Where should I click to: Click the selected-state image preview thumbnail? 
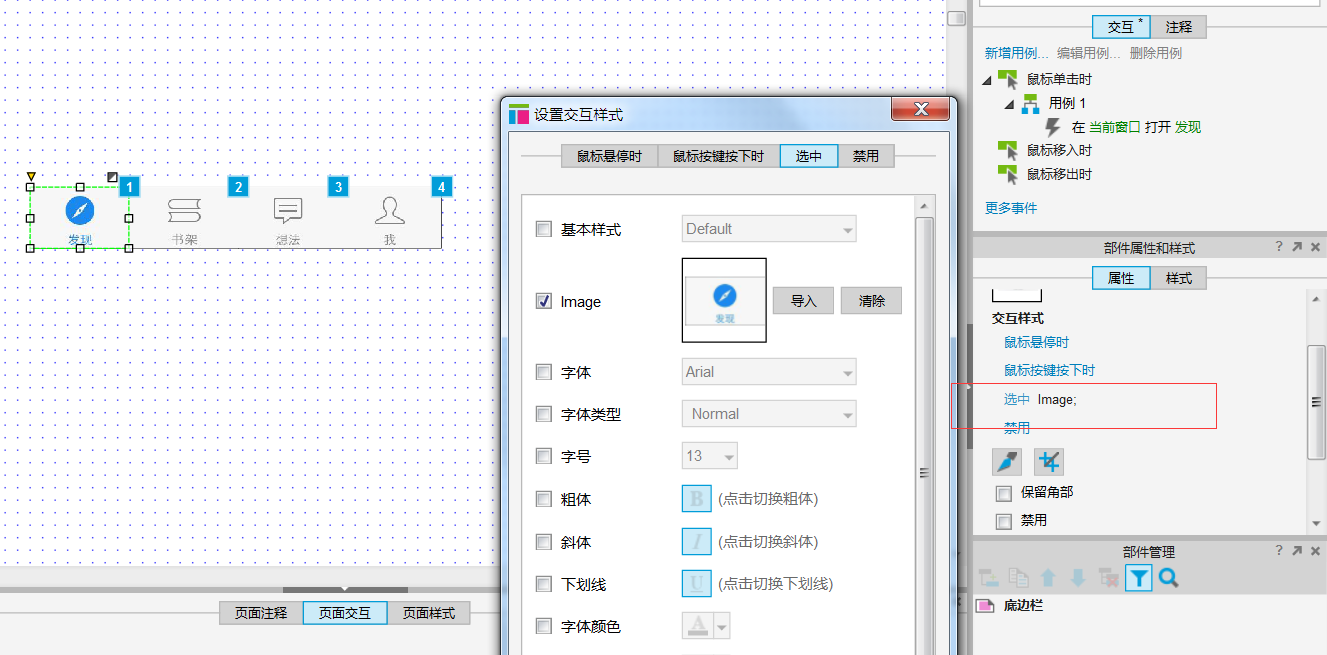(x=724, y=300)
